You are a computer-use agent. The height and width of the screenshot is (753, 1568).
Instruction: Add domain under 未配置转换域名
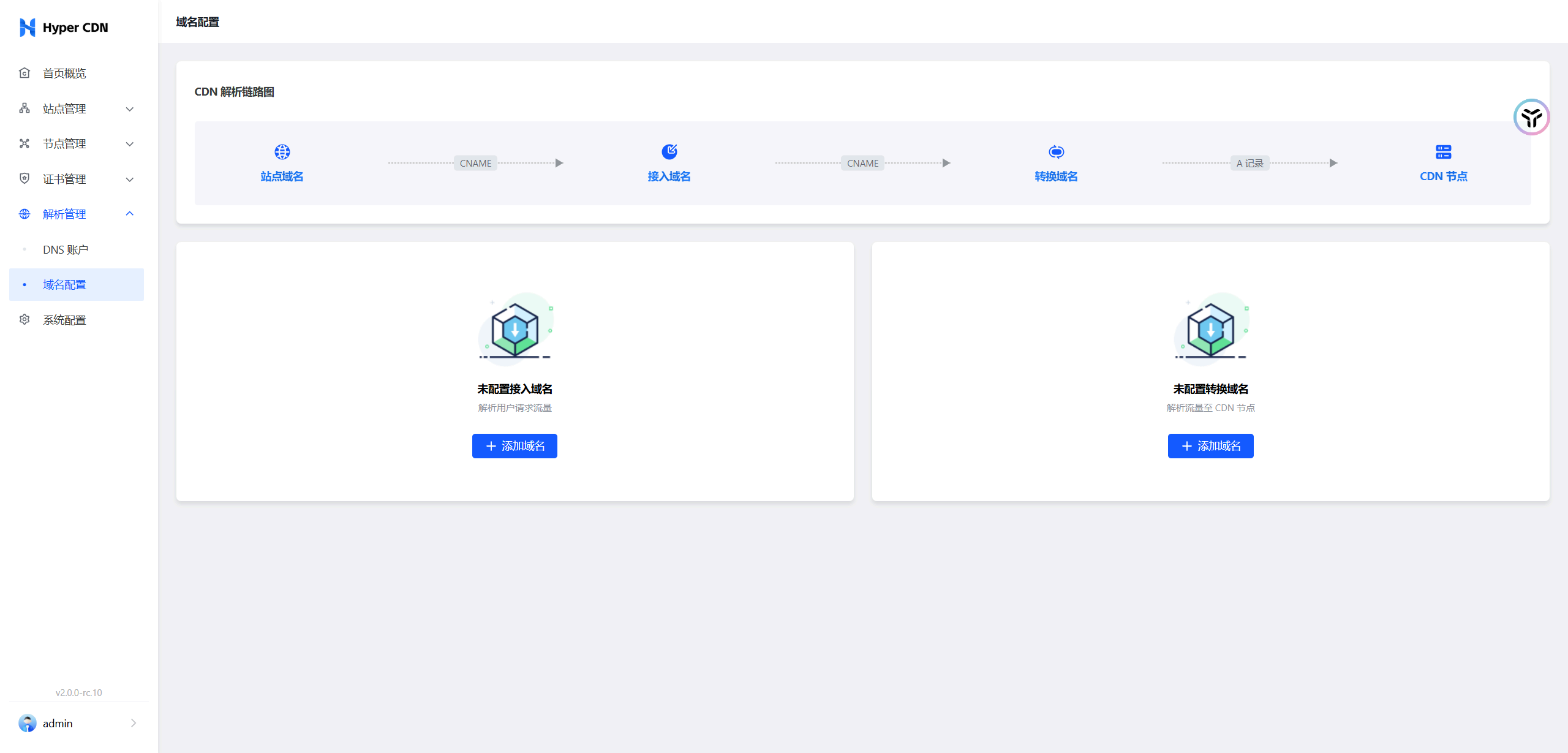click(x=1210, y=446)
